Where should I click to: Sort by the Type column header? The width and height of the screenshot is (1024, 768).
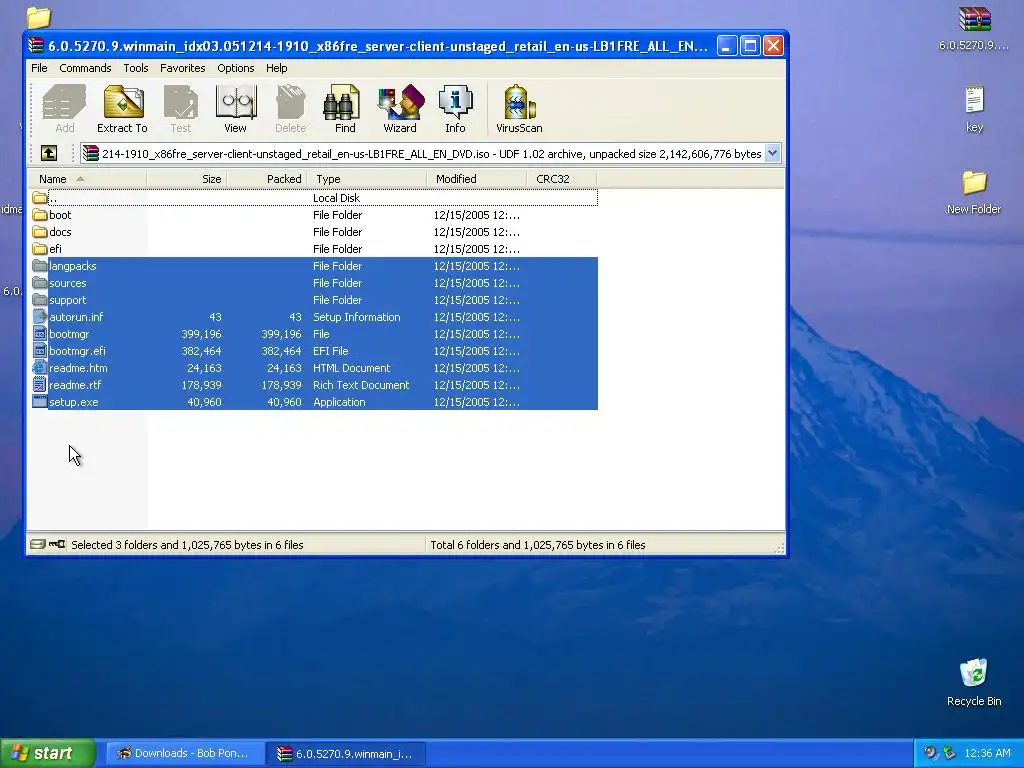coord(366,179)
